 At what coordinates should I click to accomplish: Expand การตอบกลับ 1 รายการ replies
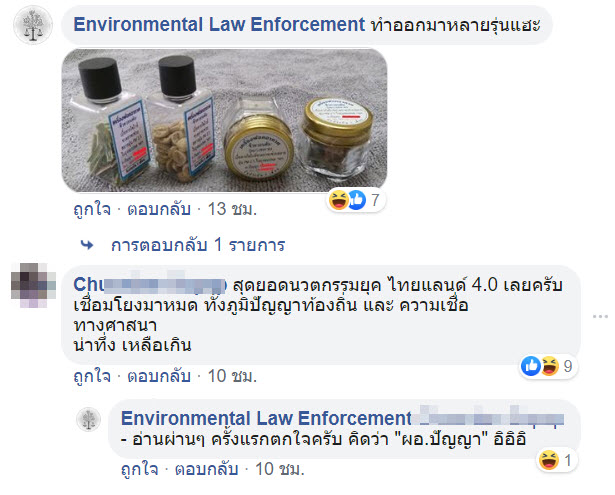[198, 245]
